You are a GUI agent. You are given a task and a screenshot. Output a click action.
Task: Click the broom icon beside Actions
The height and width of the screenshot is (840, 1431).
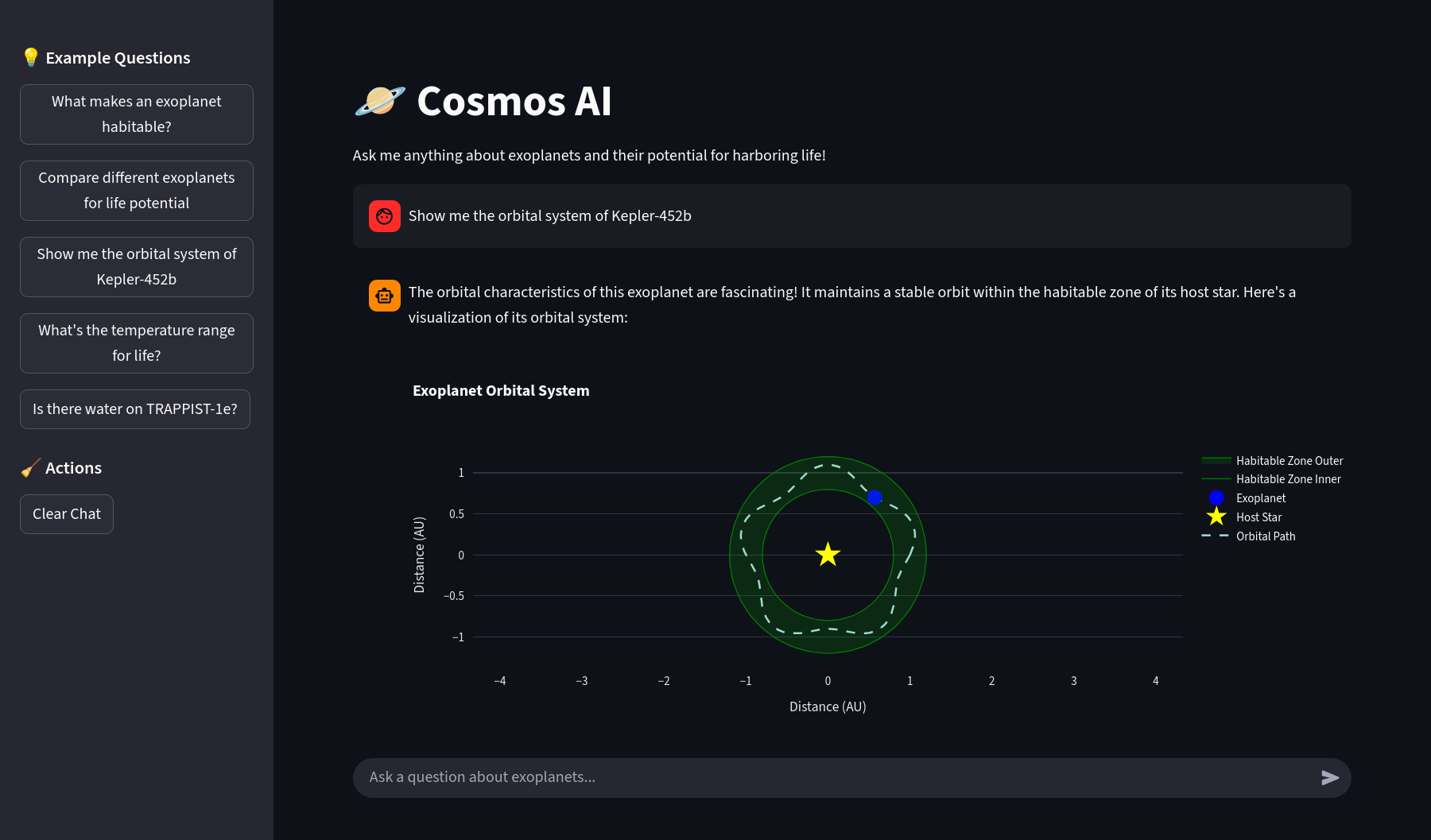[31, 468]
